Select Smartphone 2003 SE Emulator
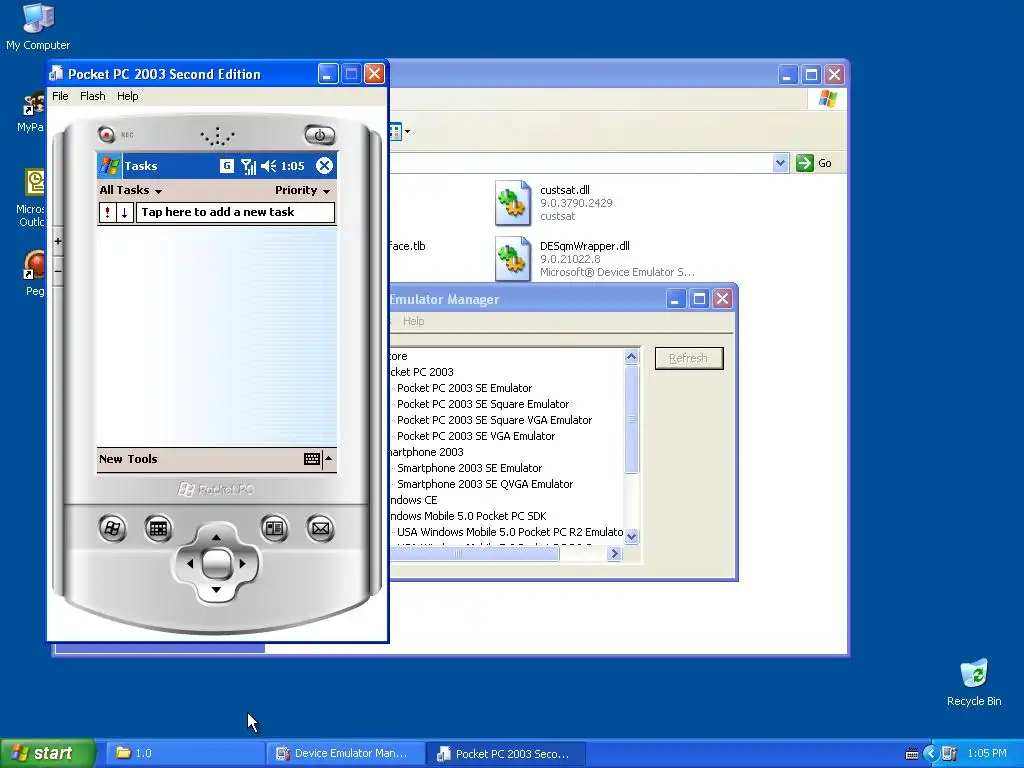 tap(470, 468)
